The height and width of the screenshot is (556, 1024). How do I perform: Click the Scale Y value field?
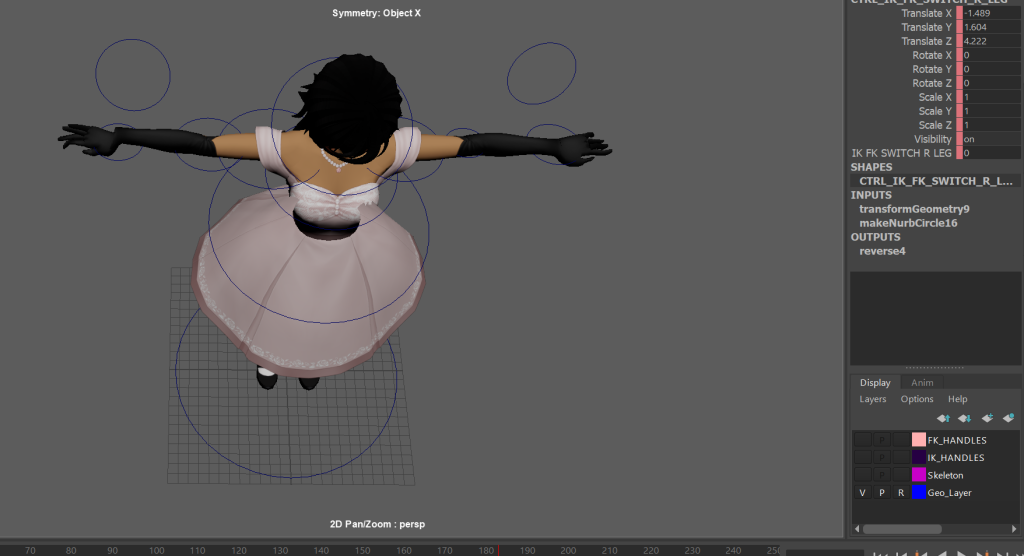click(x=991, y=111)
